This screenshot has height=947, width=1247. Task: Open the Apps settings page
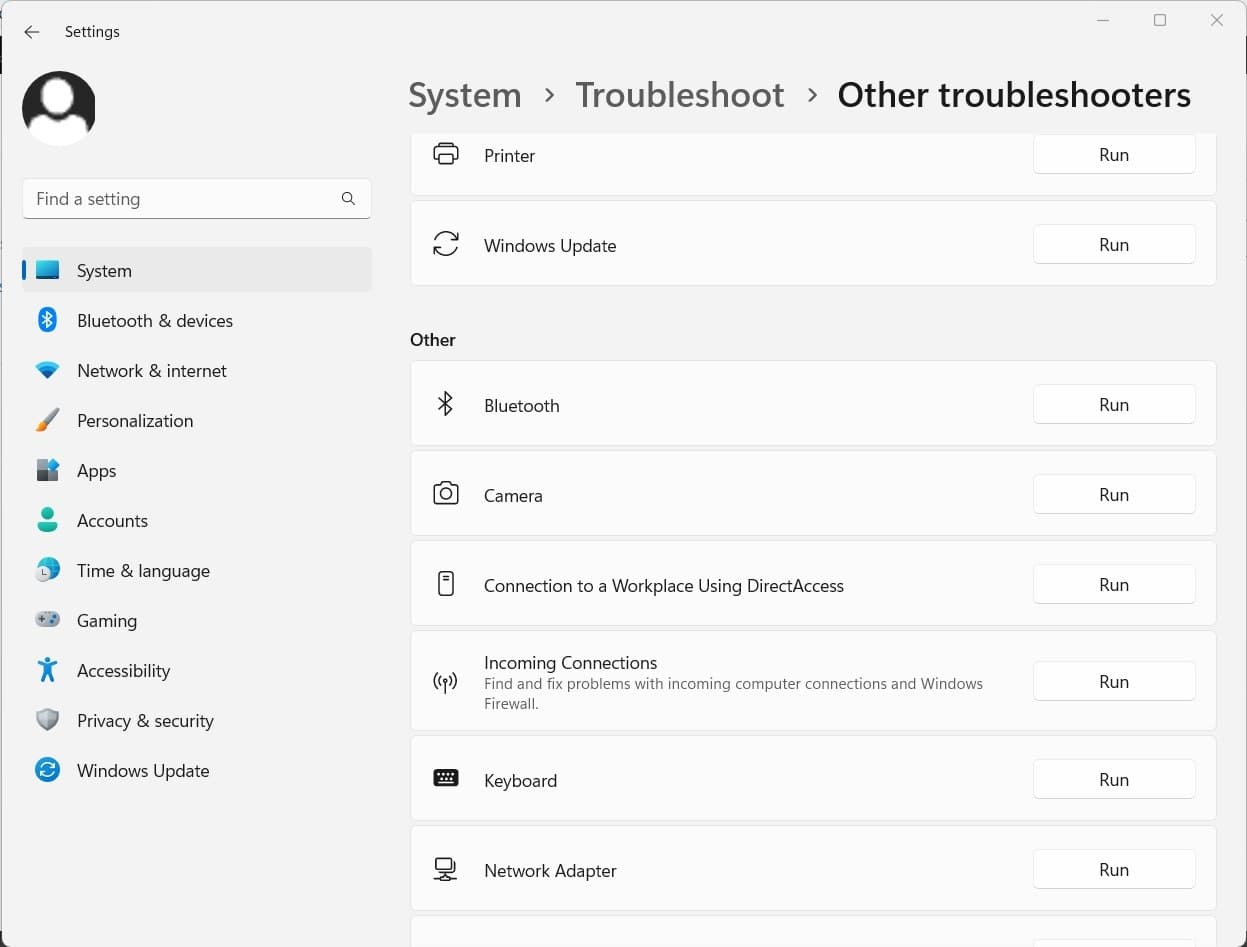click(x=97, y=471)
